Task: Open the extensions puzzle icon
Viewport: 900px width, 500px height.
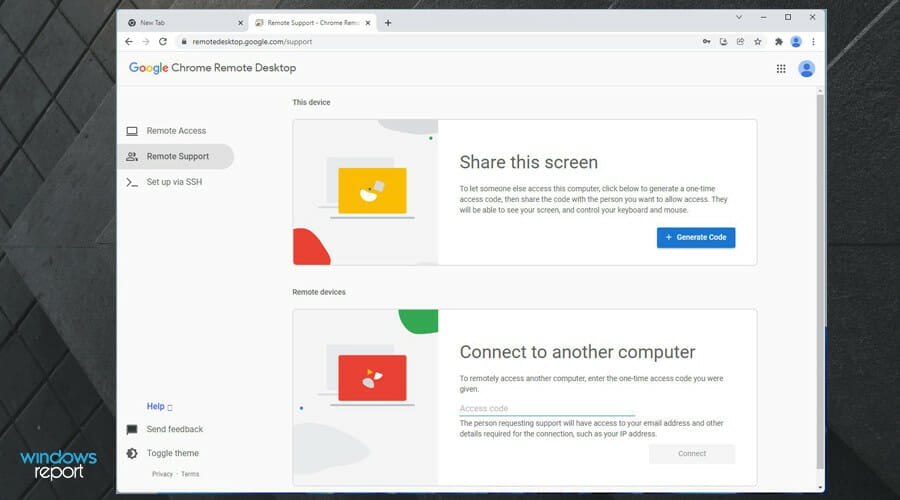Action: tap(778, 41)
